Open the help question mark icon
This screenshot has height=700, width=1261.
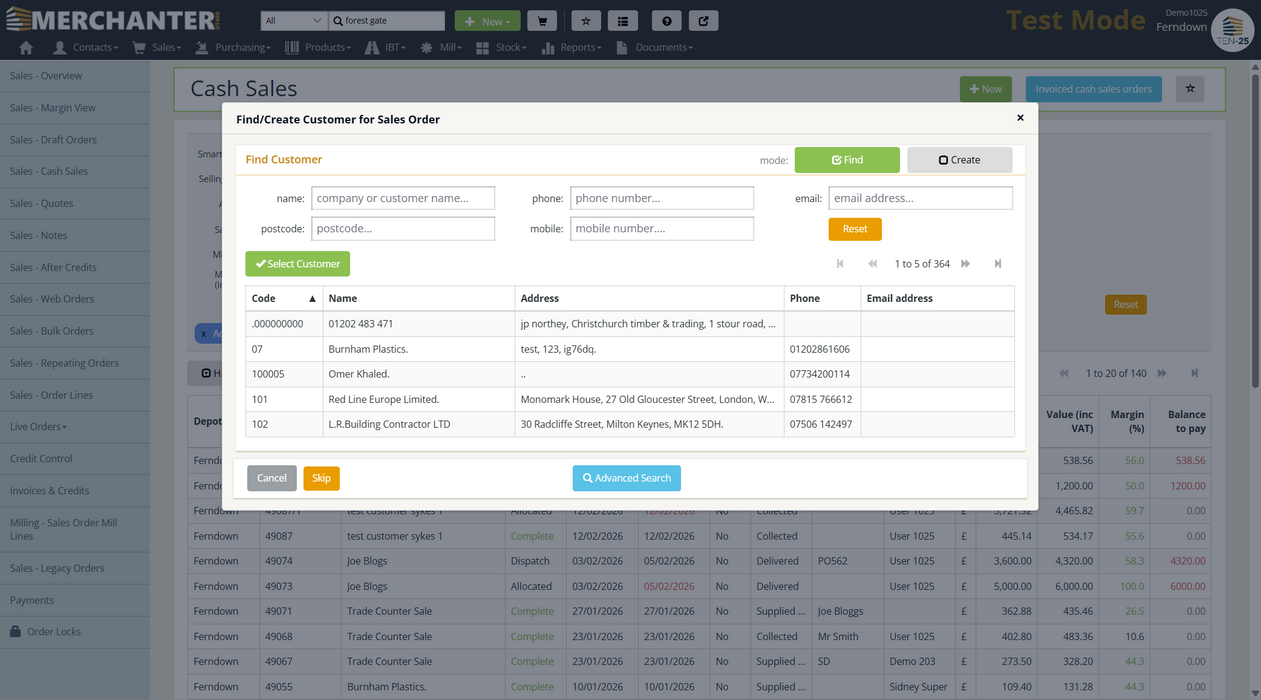[x=667, y=21]
